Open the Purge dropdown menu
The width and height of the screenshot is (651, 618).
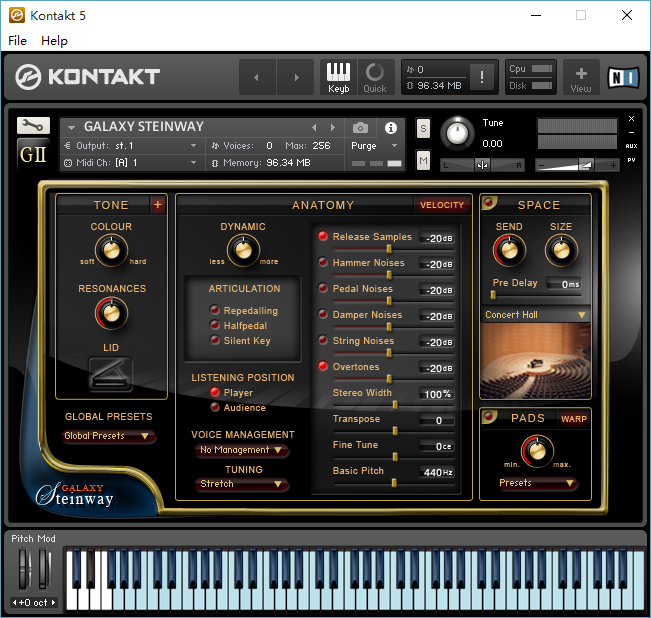click(374, 146)
